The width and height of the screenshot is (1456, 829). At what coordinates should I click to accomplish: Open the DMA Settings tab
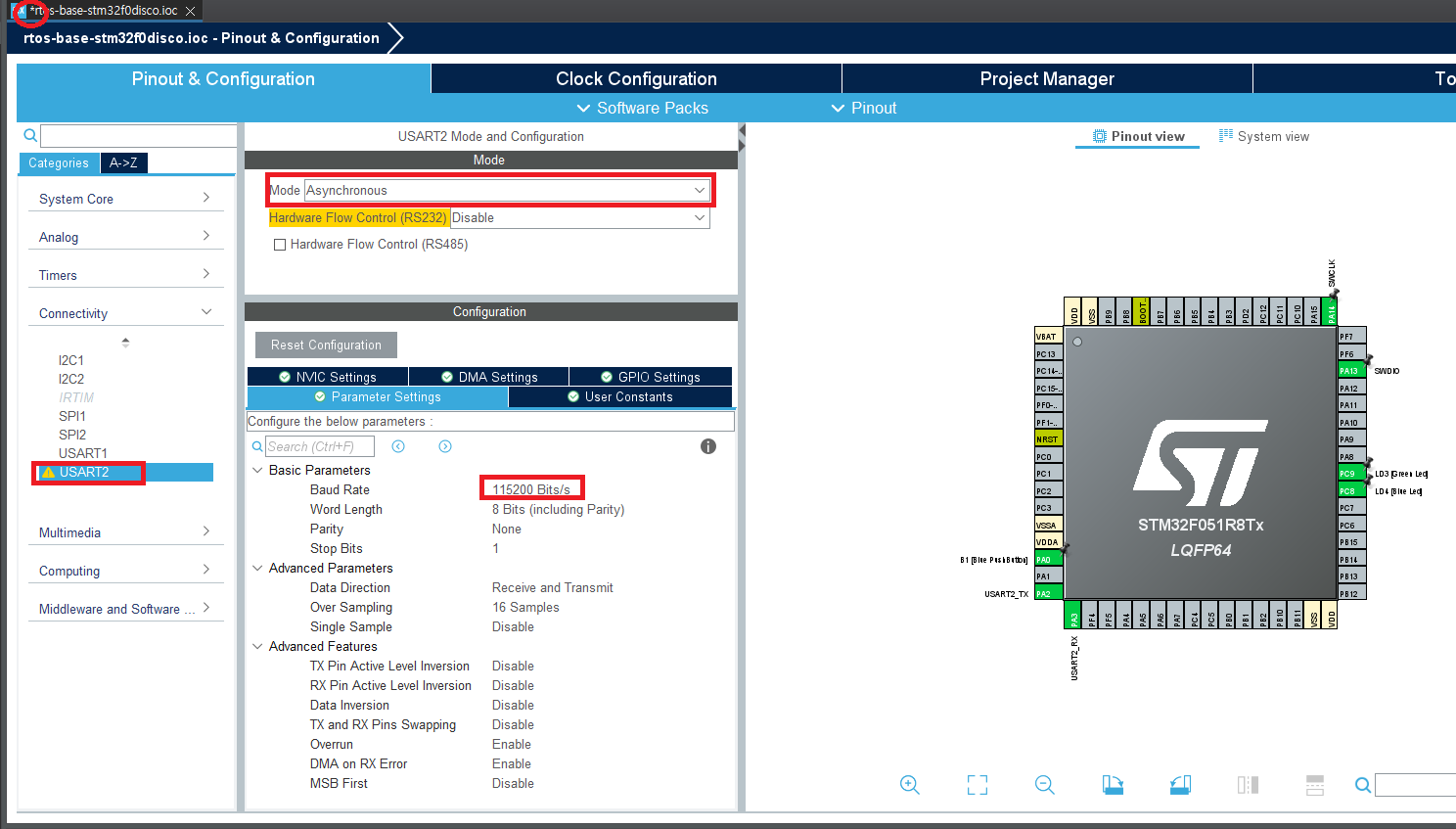click(x=489, y=377)
